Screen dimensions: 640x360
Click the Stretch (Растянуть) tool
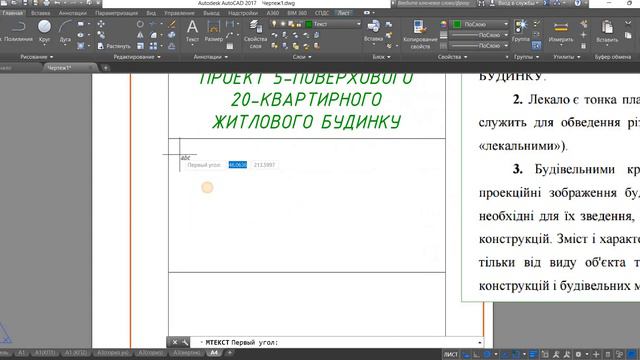[x=114, y=46]
